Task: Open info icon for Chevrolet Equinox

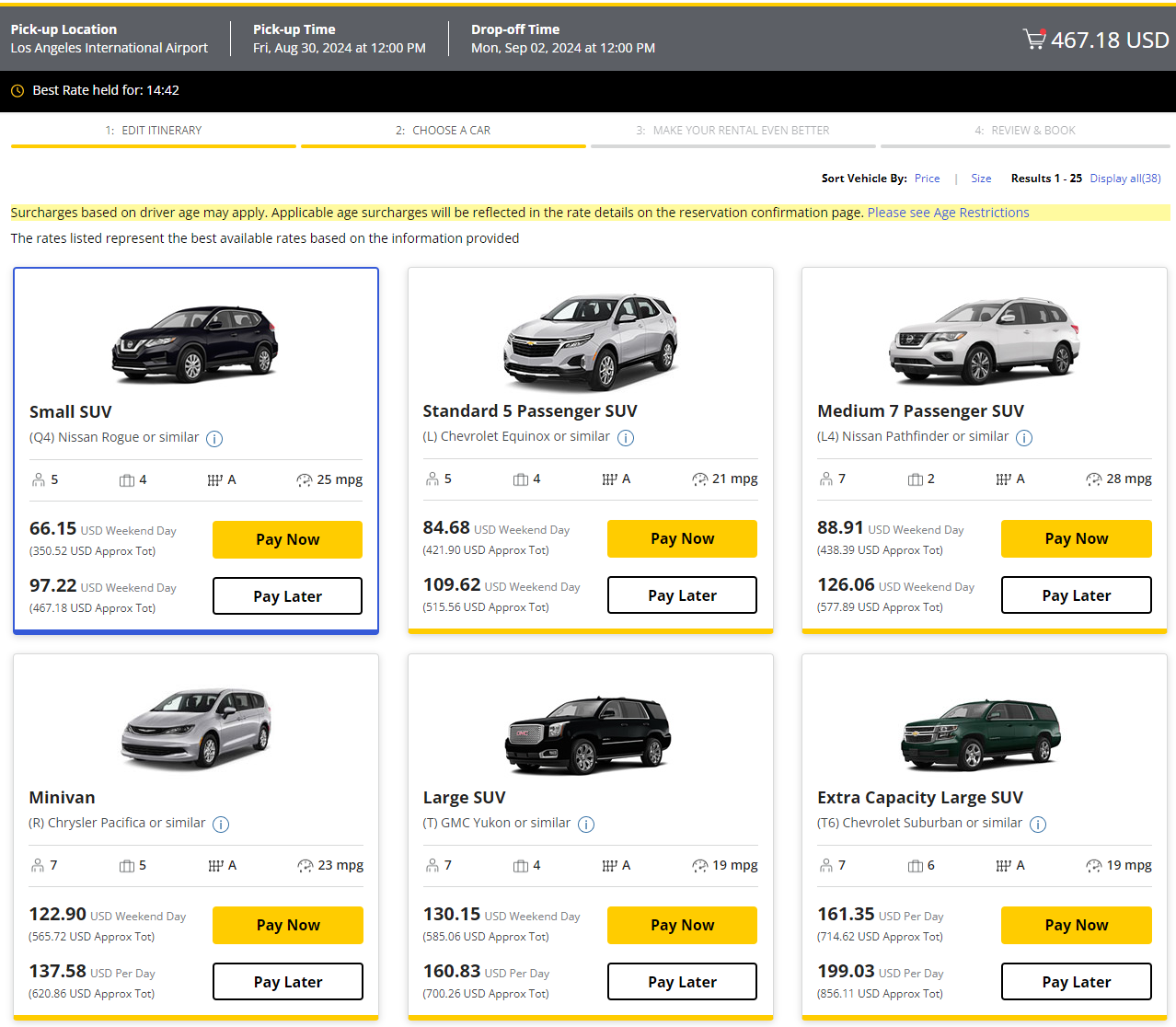Action: tap(626, 438)
